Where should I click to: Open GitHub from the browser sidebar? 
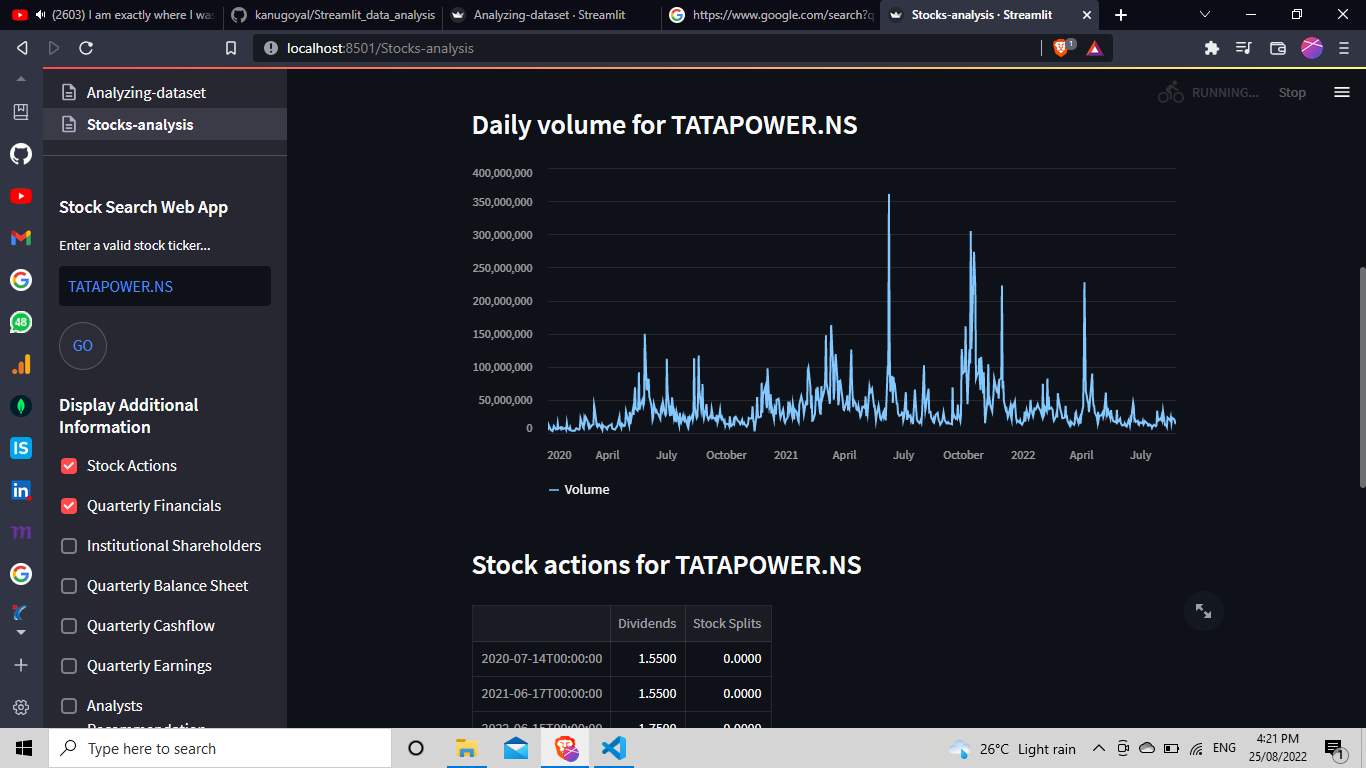tap(21, 154)
